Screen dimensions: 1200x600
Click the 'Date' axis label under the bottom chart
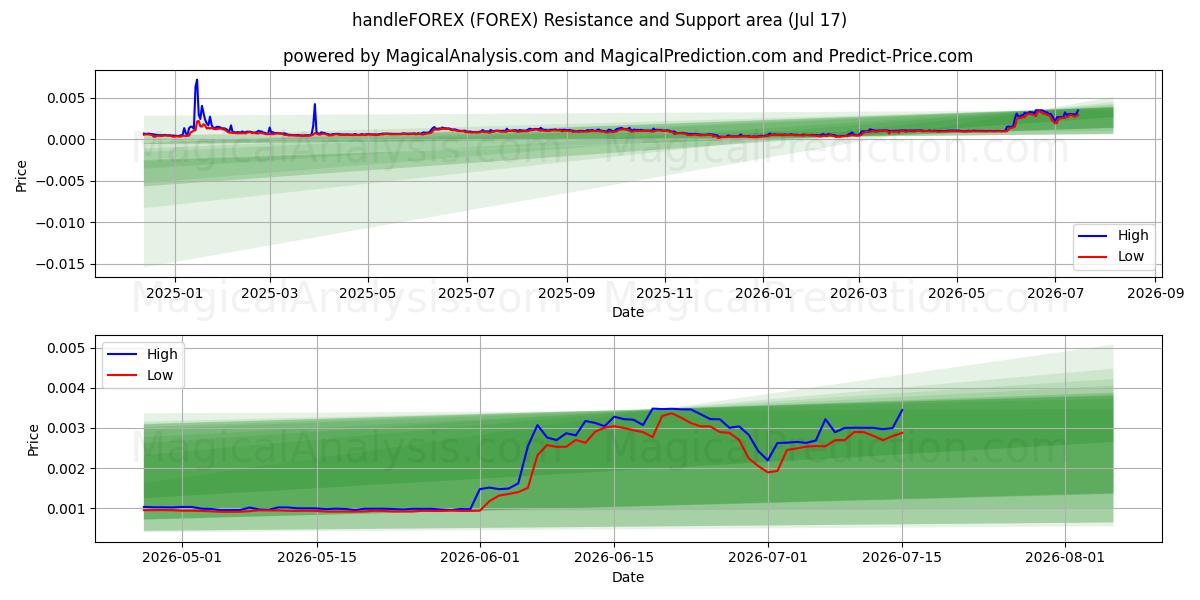click(x=628, y=577)
